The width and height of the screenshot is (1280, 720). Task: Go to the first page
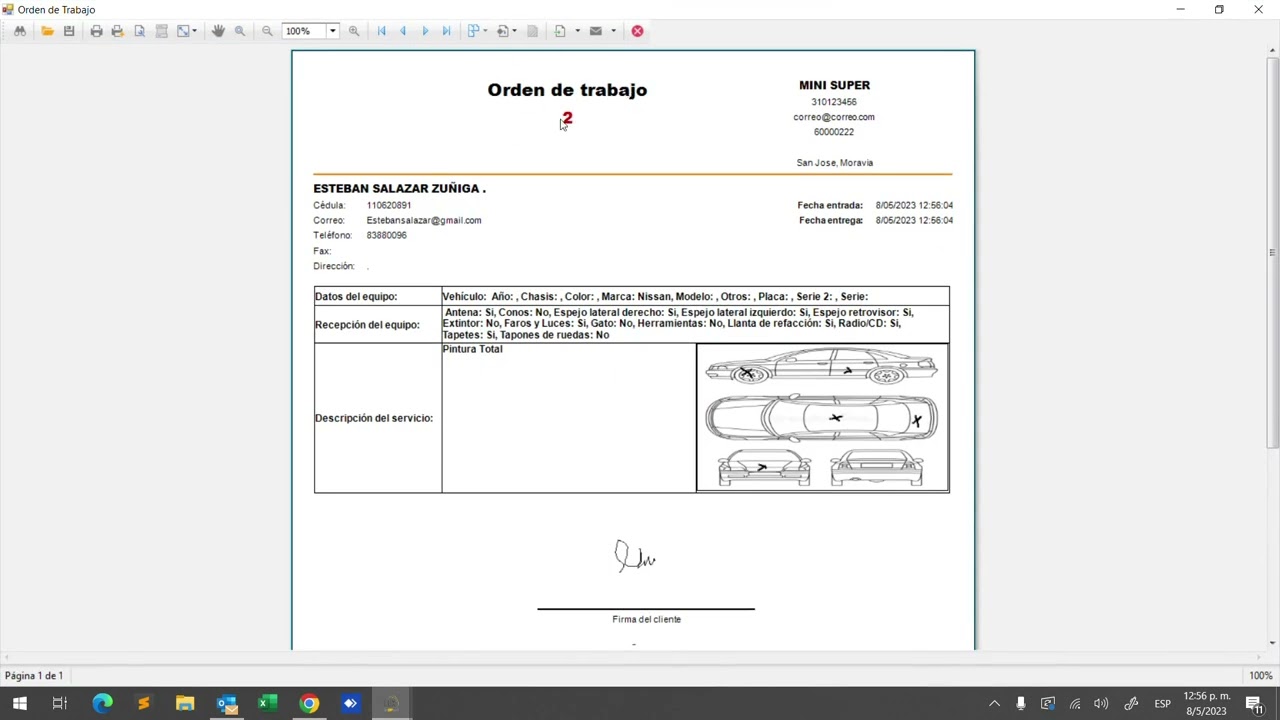click(381, 31)
